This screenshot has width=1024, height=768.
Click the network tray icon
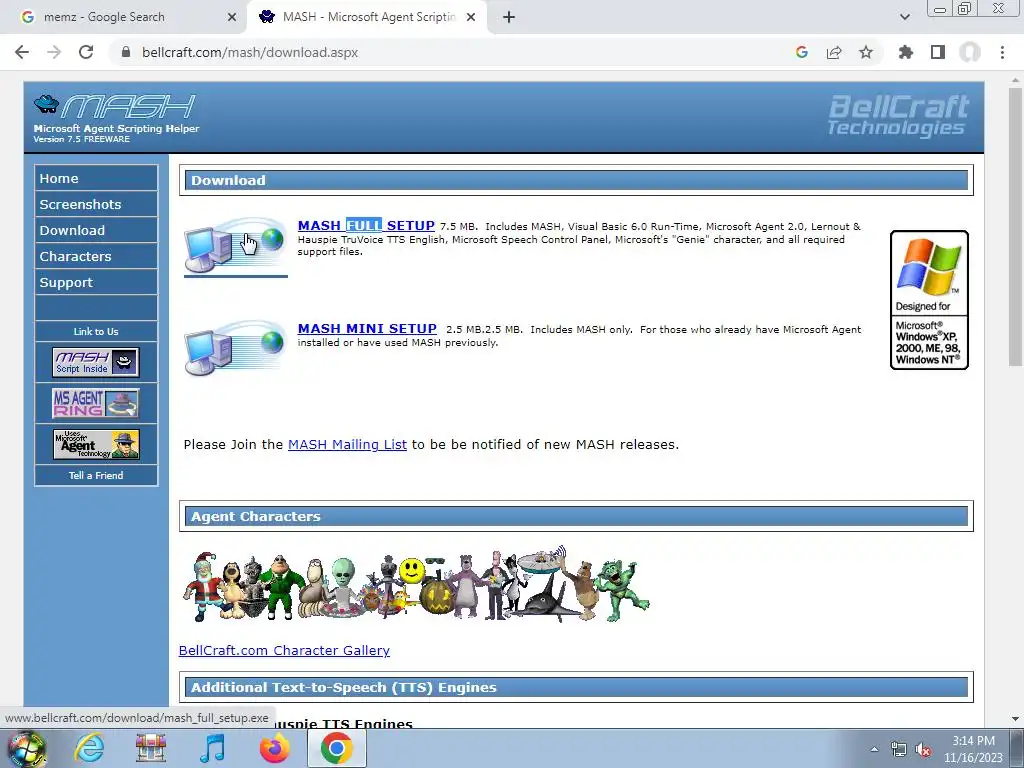coord(899,749)
